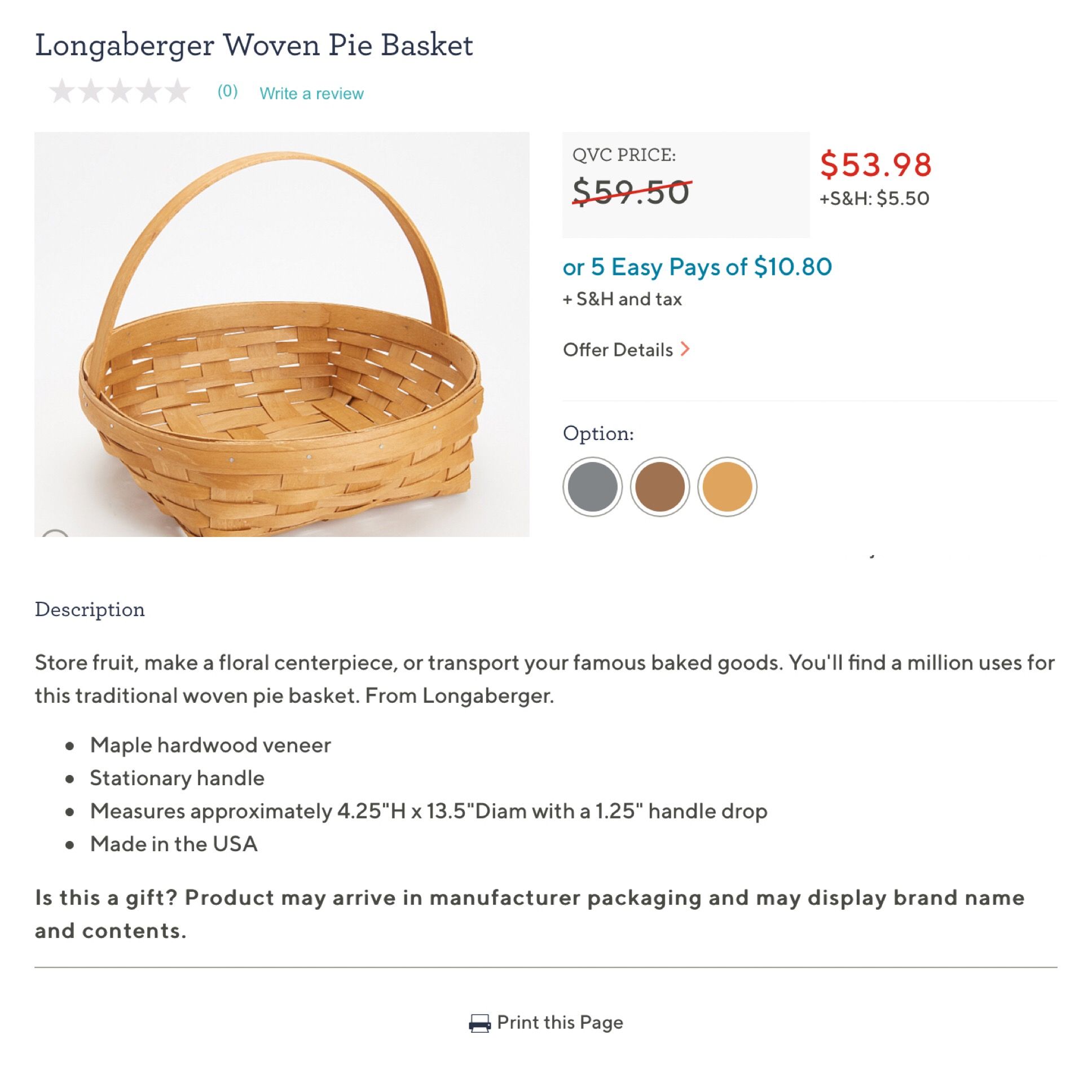Viewport: 1092px width, 1092px height.
Task: Click the red $53.98 sale price
Action: coord(875,165)
